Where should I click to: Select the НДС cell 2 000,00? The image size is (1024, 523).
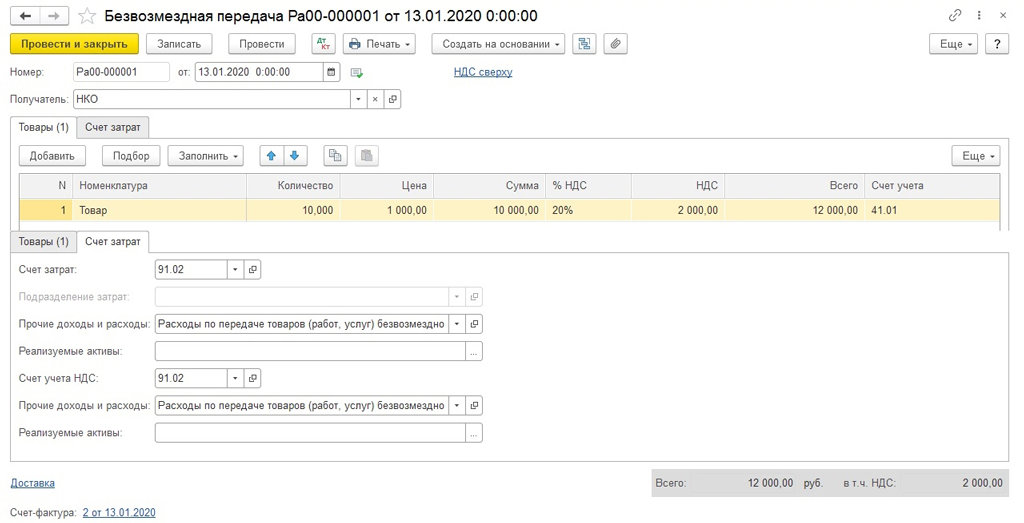point(678,210)
